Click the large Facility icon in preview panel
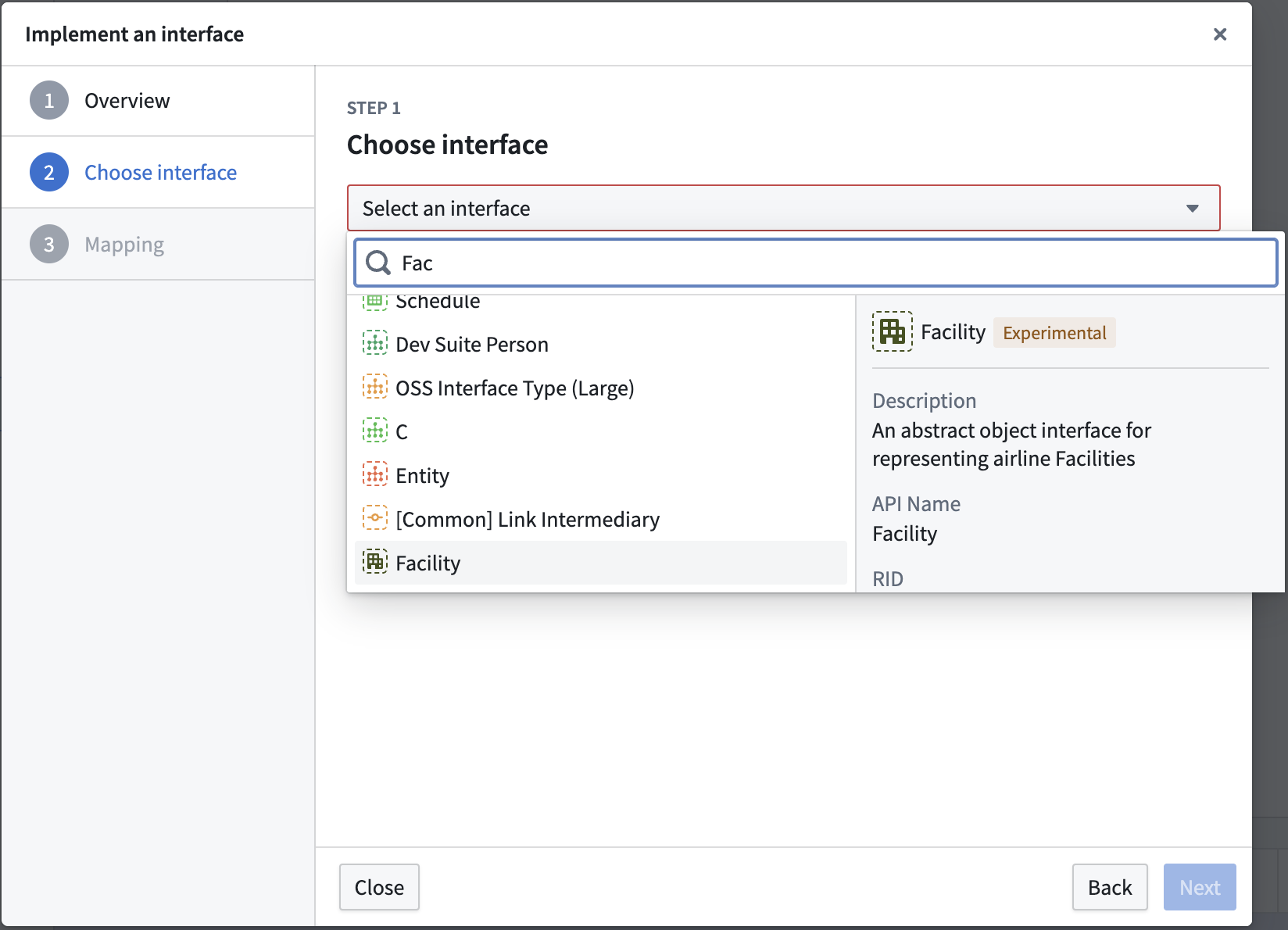This screenshot has height=930, width=1288. pos(893,331)
